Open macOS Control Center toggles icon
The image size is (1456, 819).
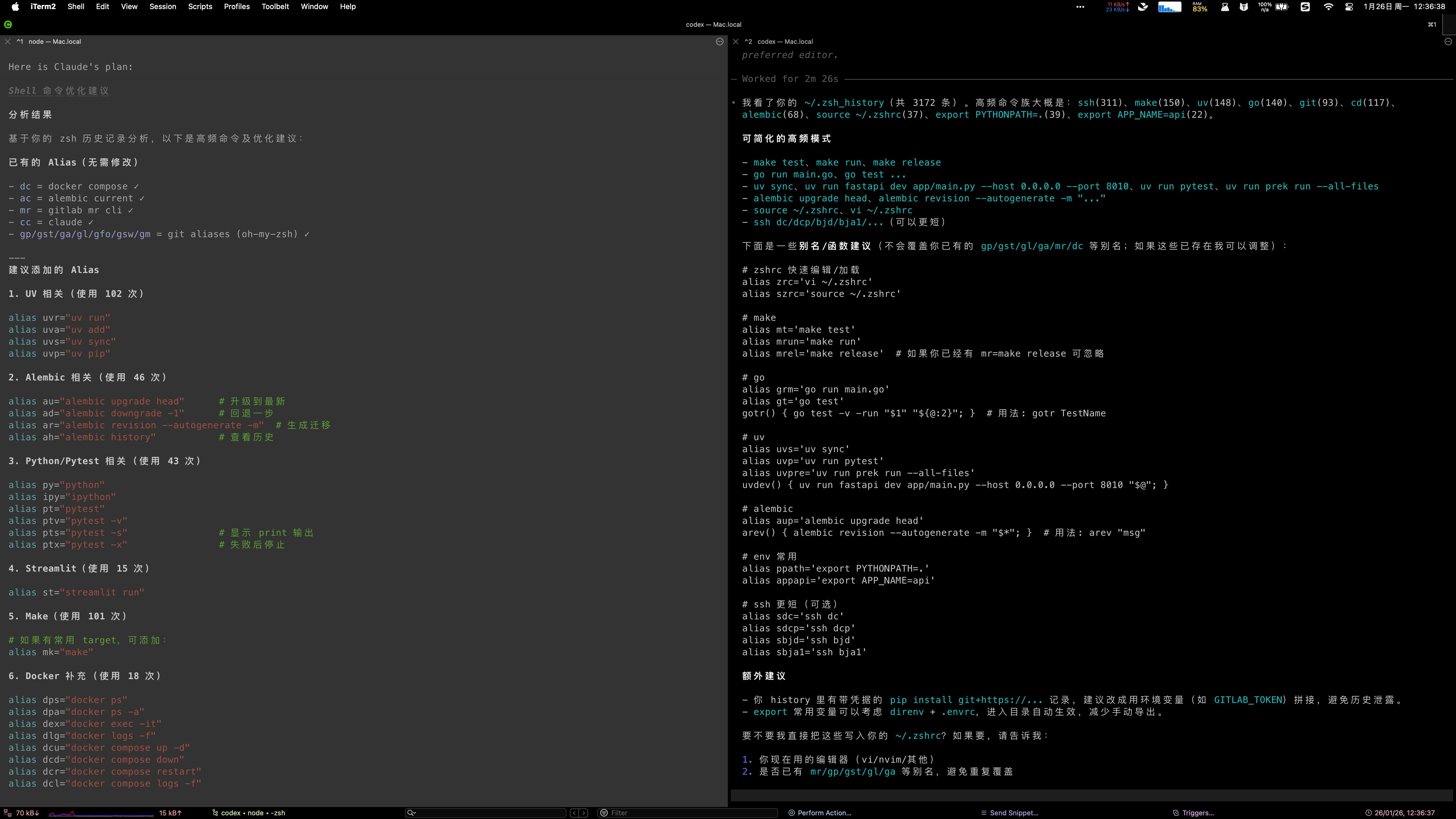[x=1349, y=7]
